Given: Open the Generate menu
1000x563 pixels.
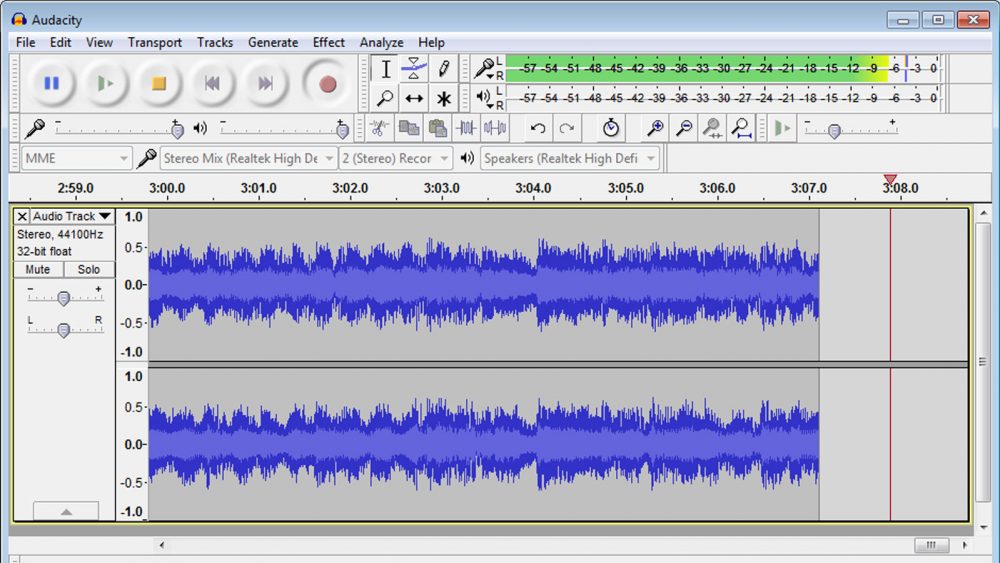Looking at the screenshot, I should pos(273,43).
